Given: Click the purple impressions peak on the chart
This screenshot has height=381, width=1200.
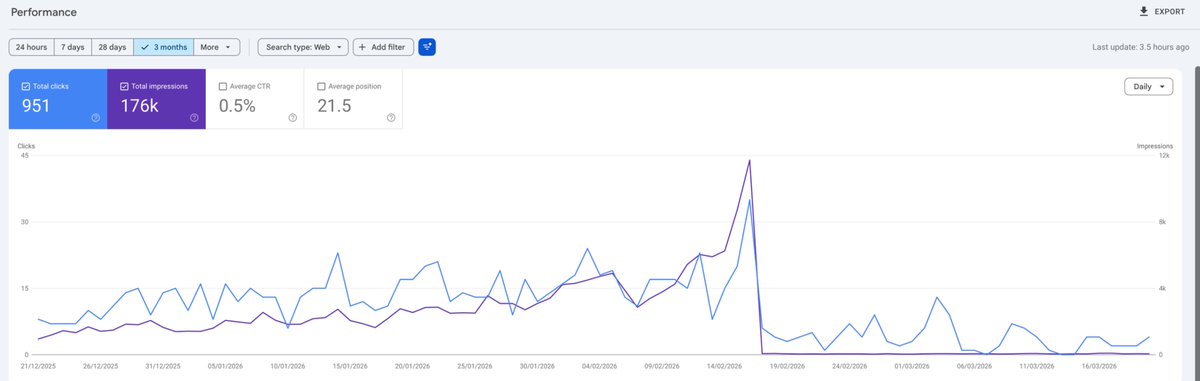Looking at the screenshot, I should click(749, 160).
